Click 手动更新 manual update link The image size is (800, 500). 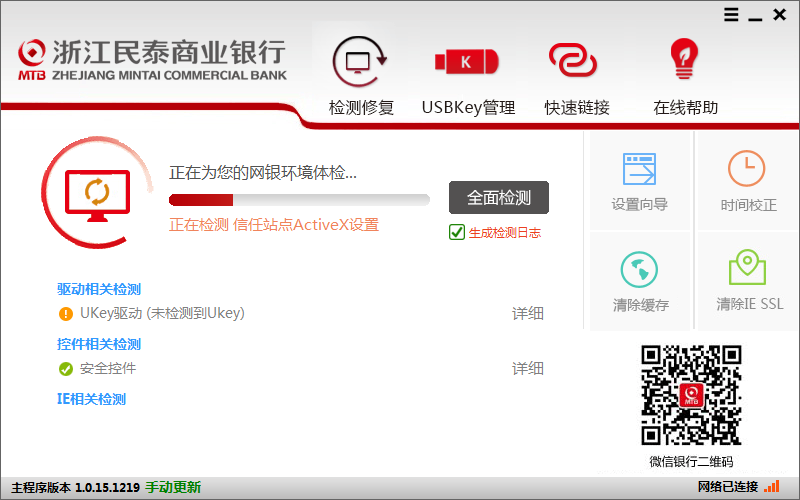point(173,488)
